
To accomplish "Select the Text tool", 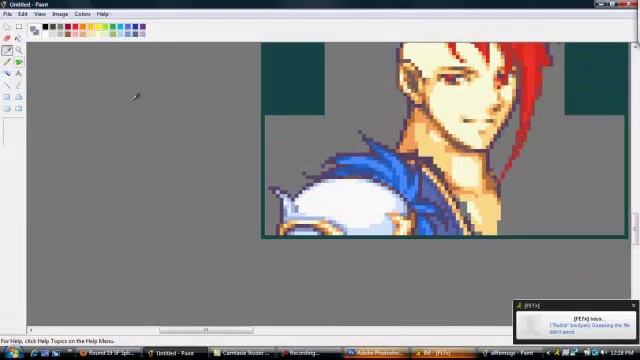I will (x=19, y=73).
